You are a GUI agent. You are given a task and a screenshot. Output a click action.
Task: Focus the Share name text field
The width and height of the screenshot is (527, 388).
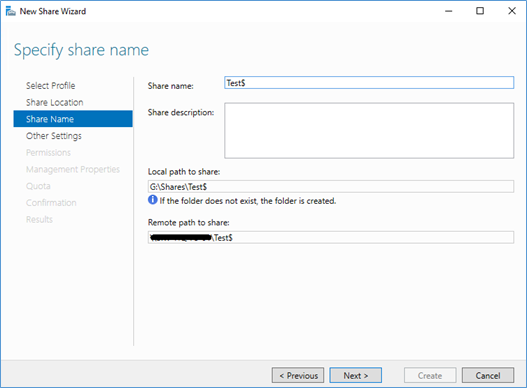point(369,83)
